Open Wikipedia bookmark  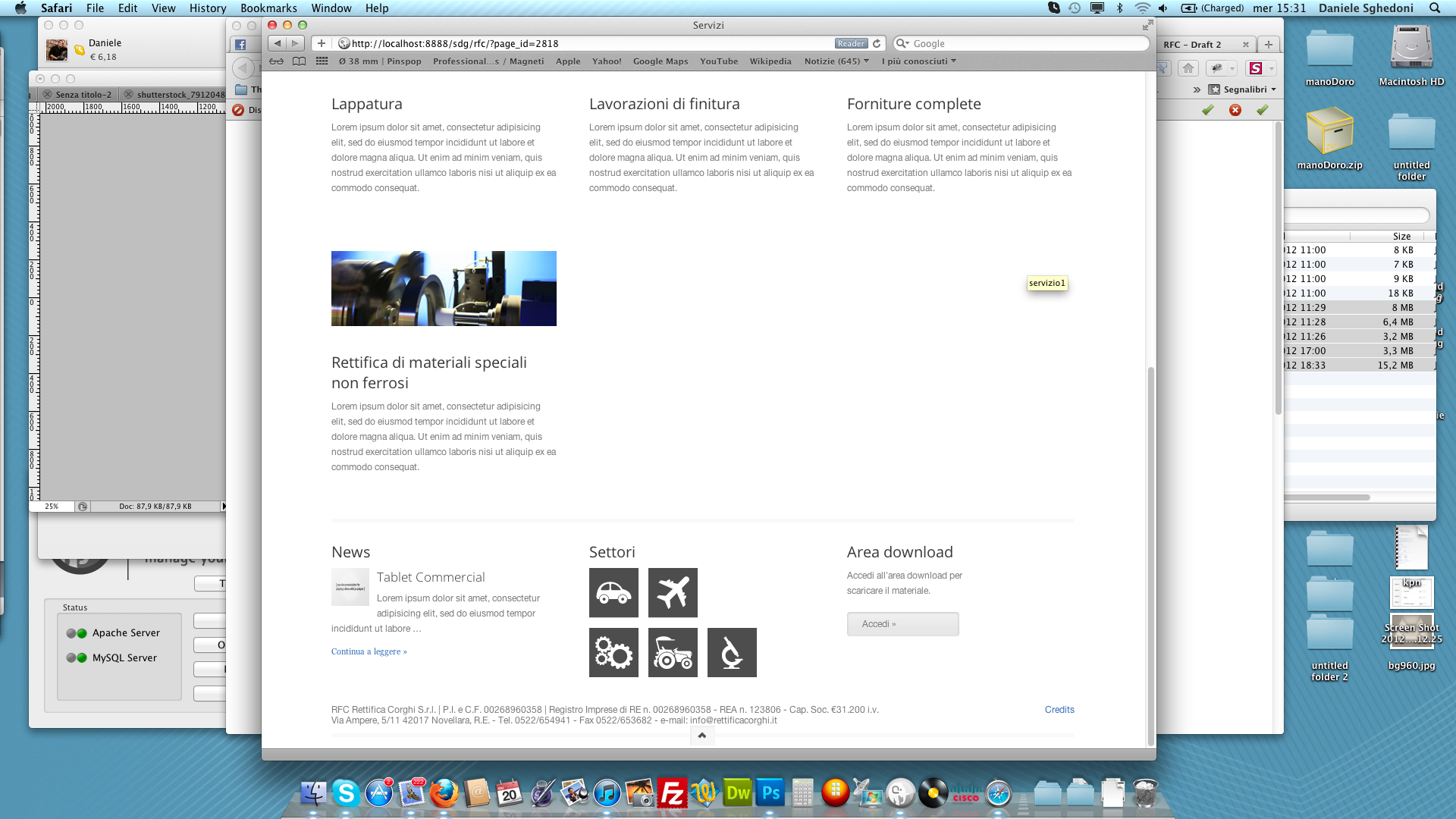coord(770,61)
